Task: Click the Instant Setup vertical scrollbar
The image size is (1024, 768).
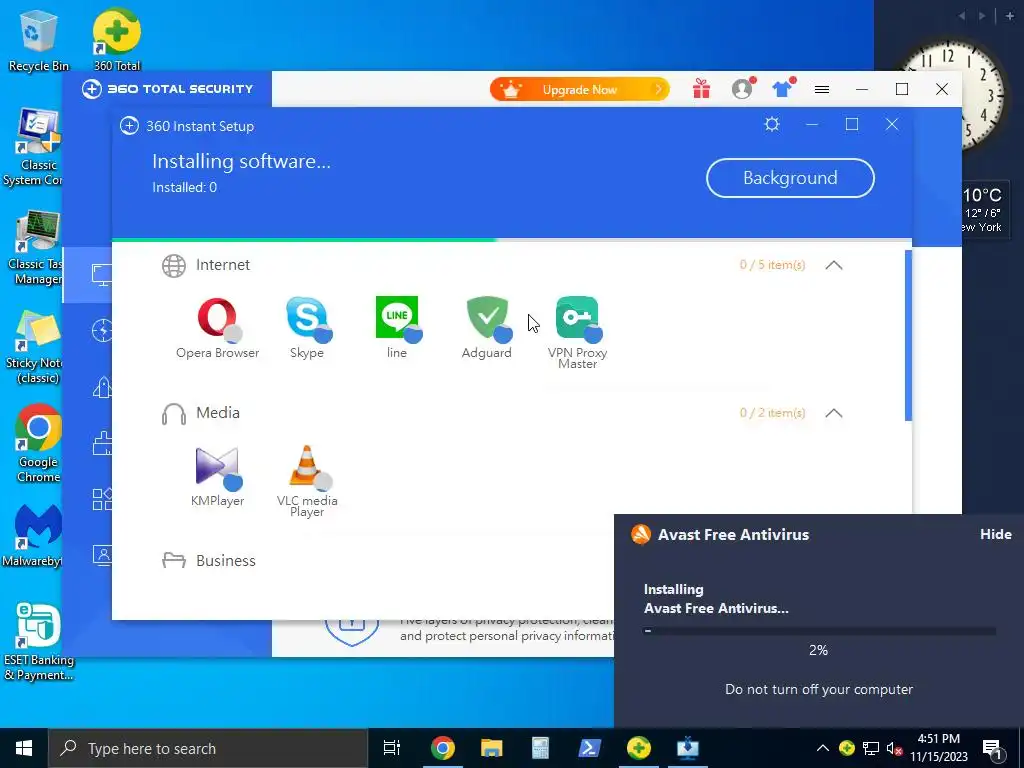Action: tap(908, 335)
